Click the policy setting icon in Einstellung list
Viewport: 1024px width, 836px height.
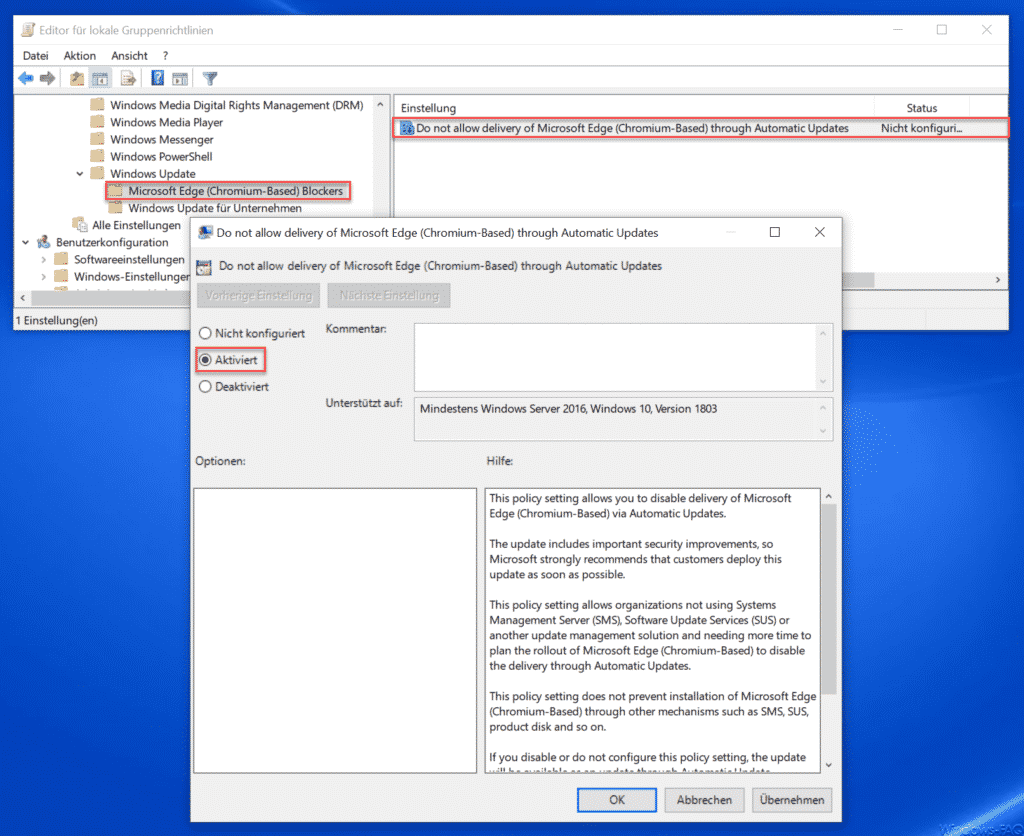click(407, 128)
